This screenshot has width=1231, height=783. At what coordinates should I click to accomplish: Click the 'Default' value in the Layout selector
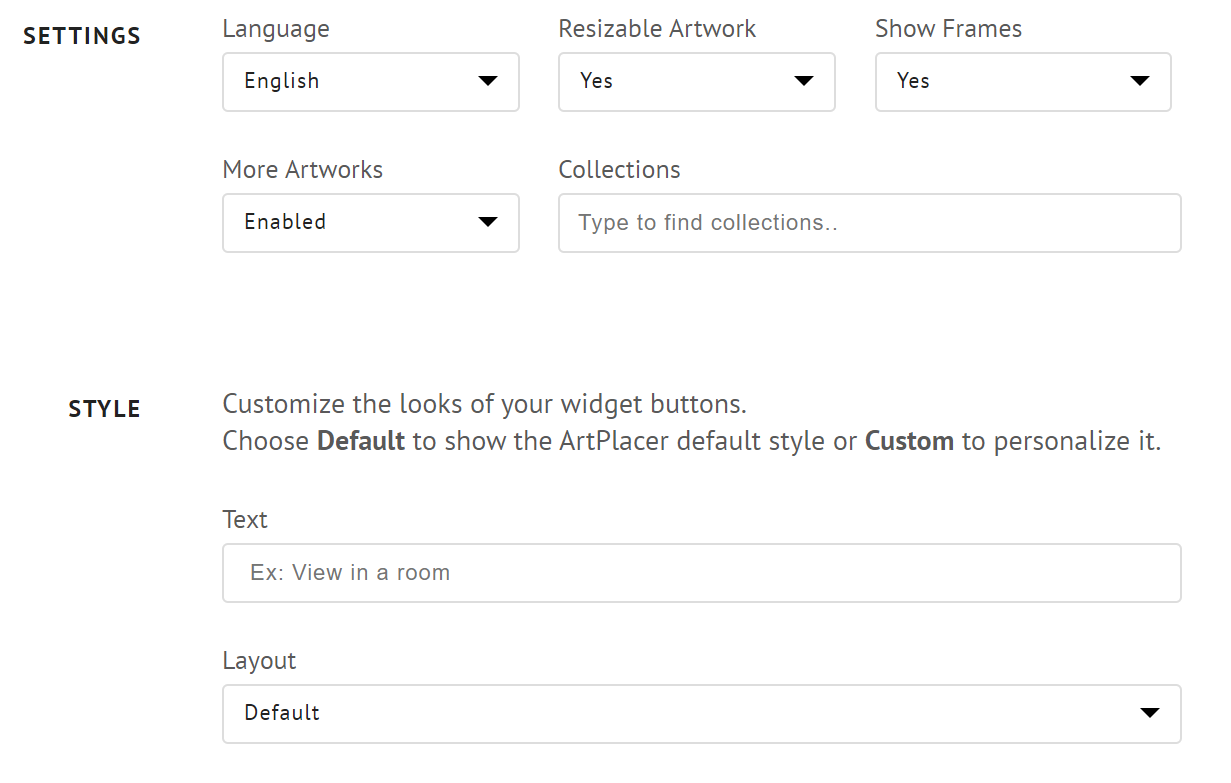282,713
